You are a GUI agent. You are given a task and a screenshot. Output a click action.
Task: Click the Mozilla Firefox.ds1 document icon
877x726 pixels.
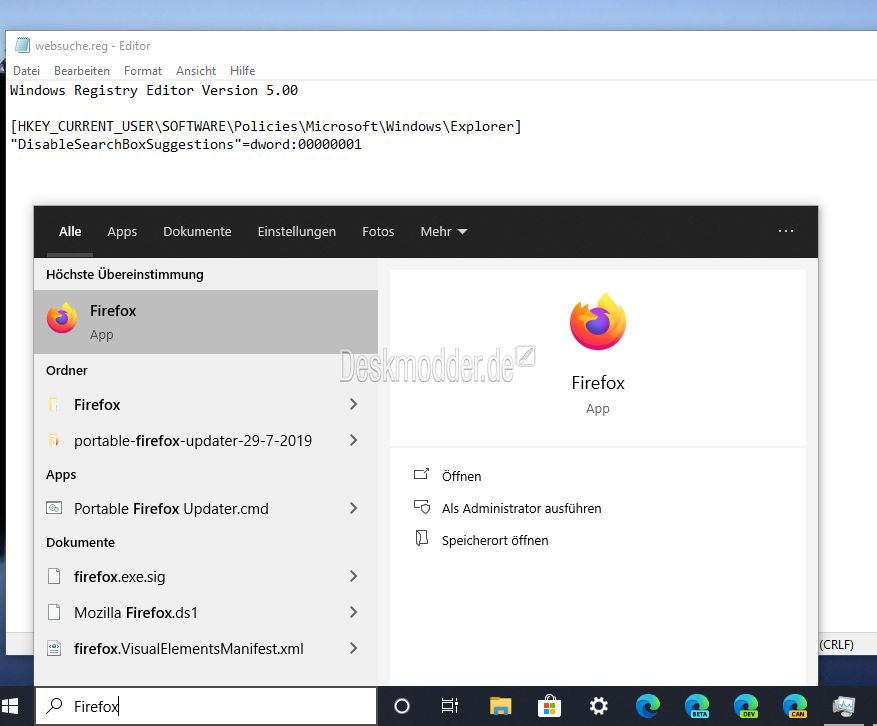click(x=54, y=612)
